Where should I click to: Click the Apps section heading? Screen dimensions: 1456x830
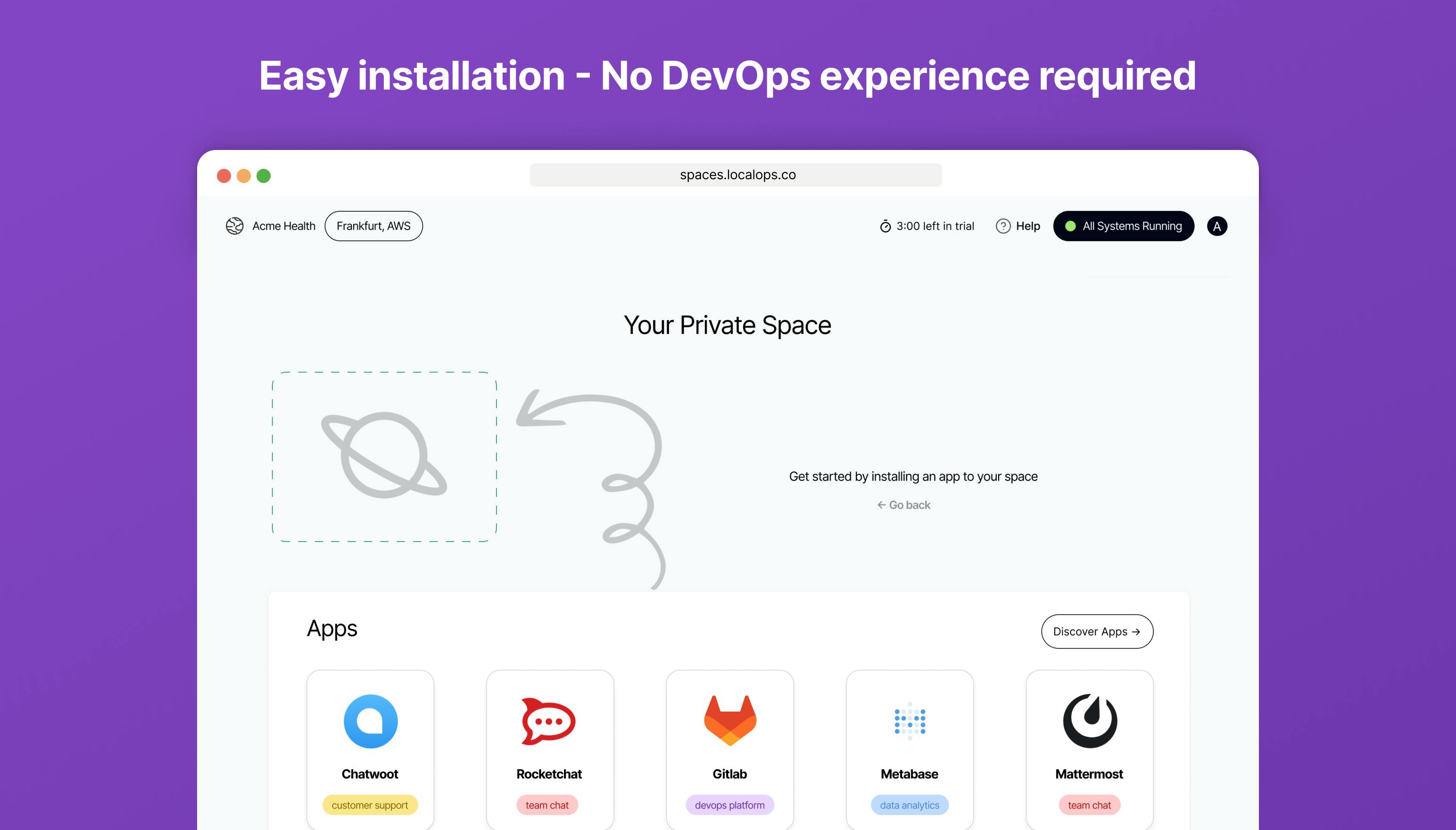coord(332,629)
